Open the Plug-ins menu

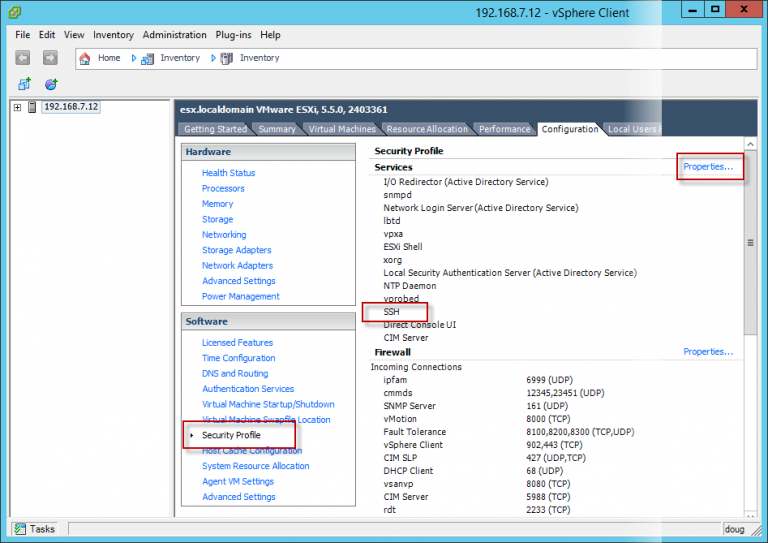(234, 35)
